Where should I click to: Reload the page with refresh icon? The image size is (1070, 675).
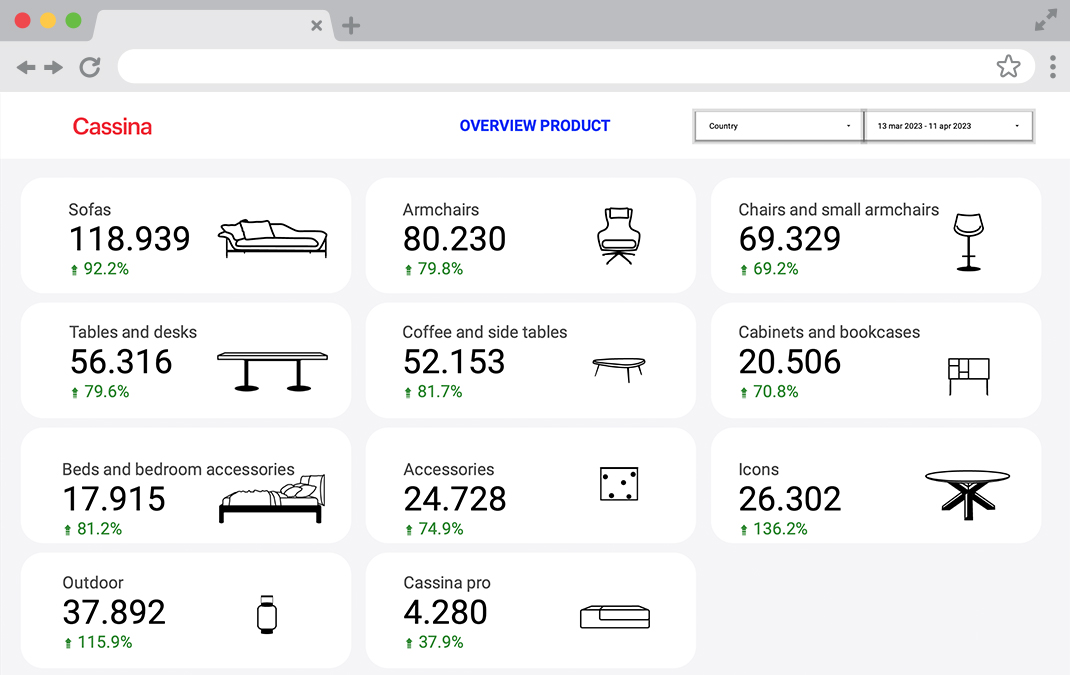(89, 67)
